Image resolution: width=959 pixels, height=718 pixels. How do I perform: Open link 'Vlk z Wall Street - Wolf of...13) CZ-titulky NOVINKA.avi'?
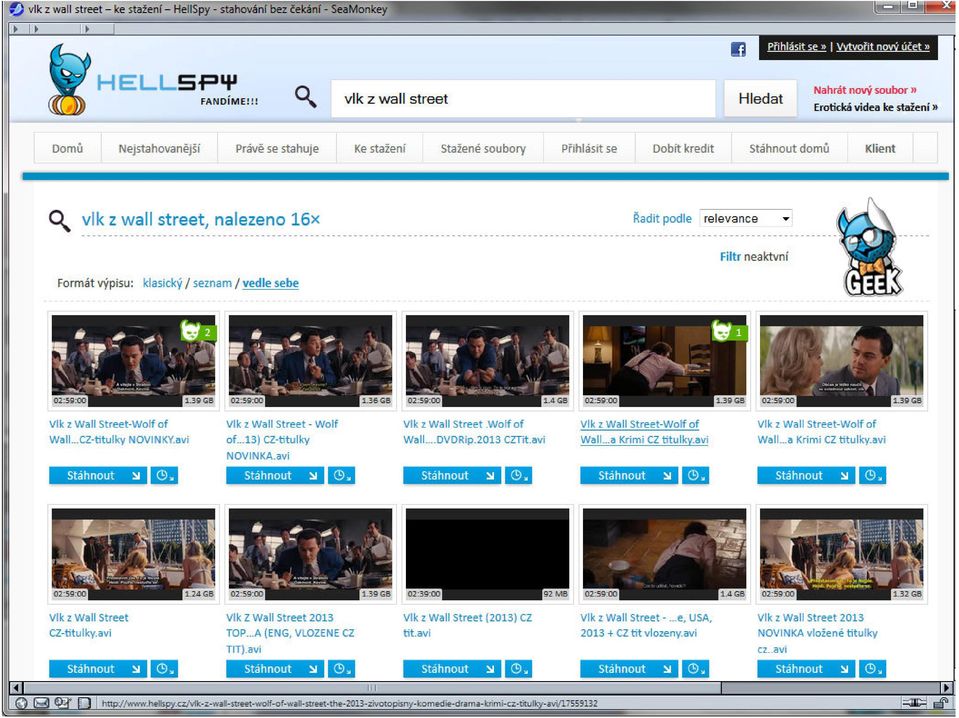click(x=282, y=440)
